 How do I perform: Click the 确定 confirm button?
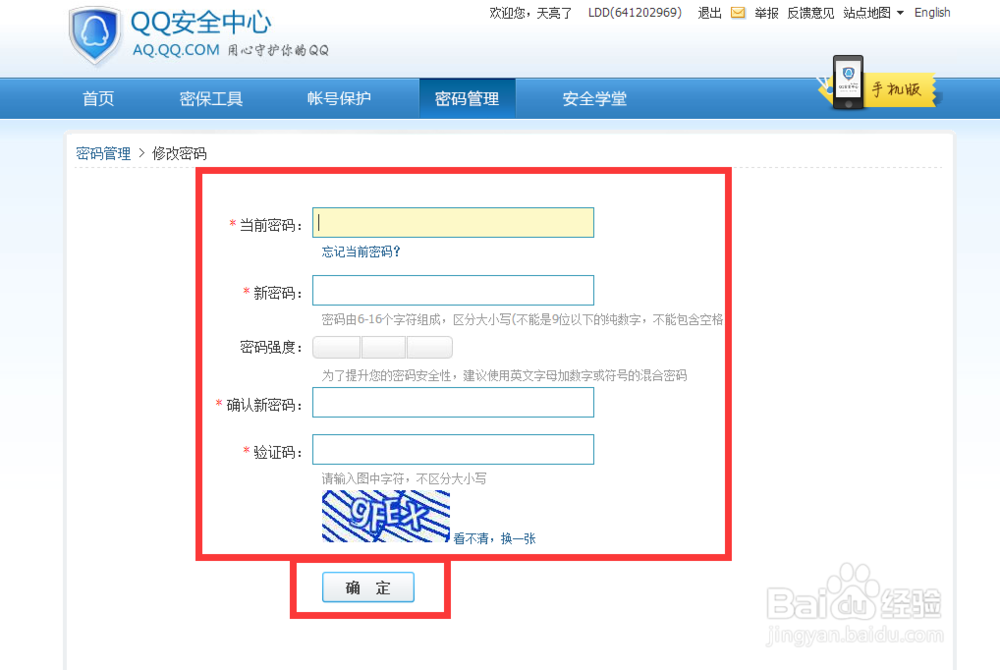coord(368,587)
